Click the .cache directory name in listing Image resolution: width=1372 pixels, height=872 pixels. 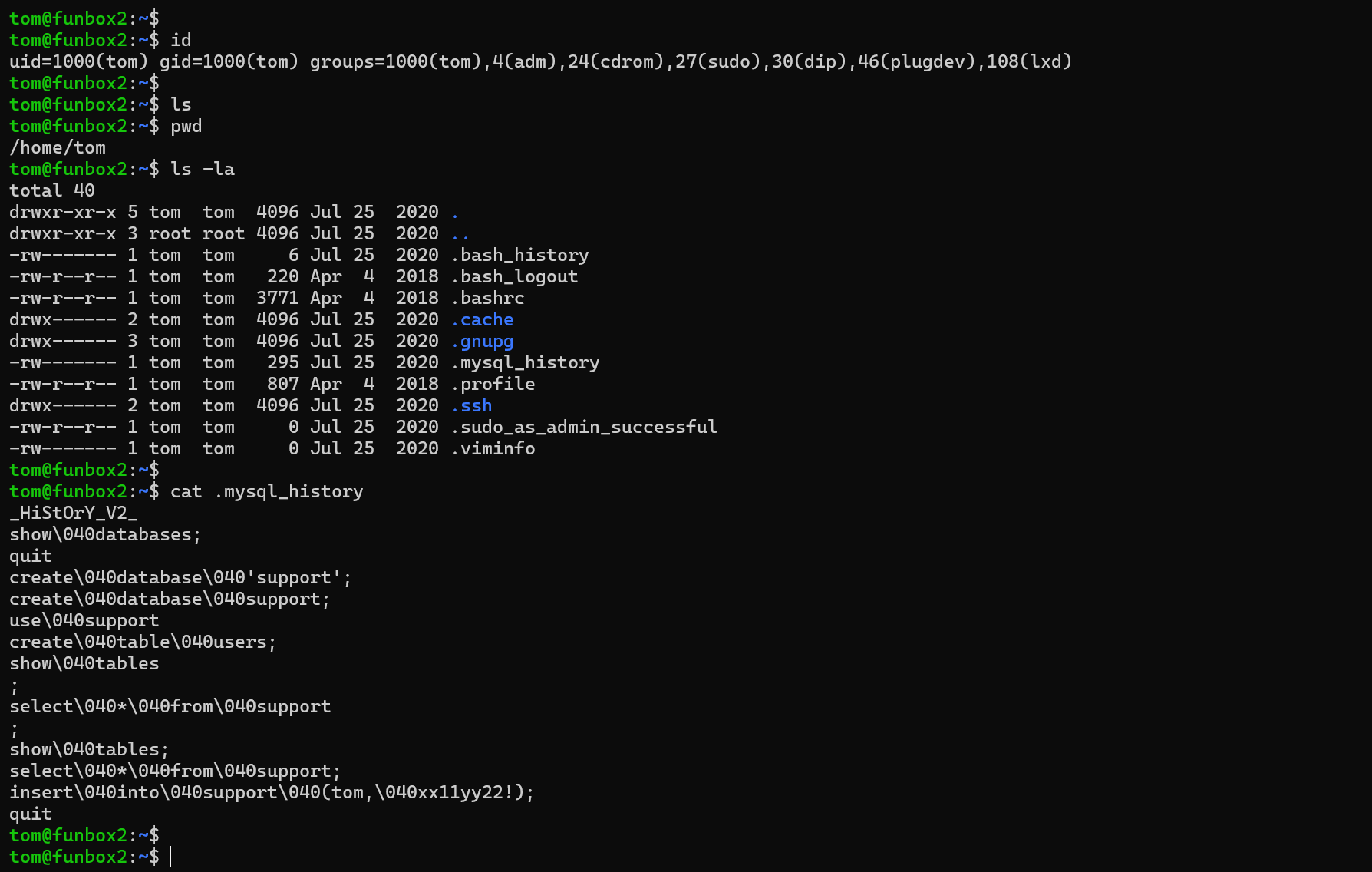tap(482, 319)
